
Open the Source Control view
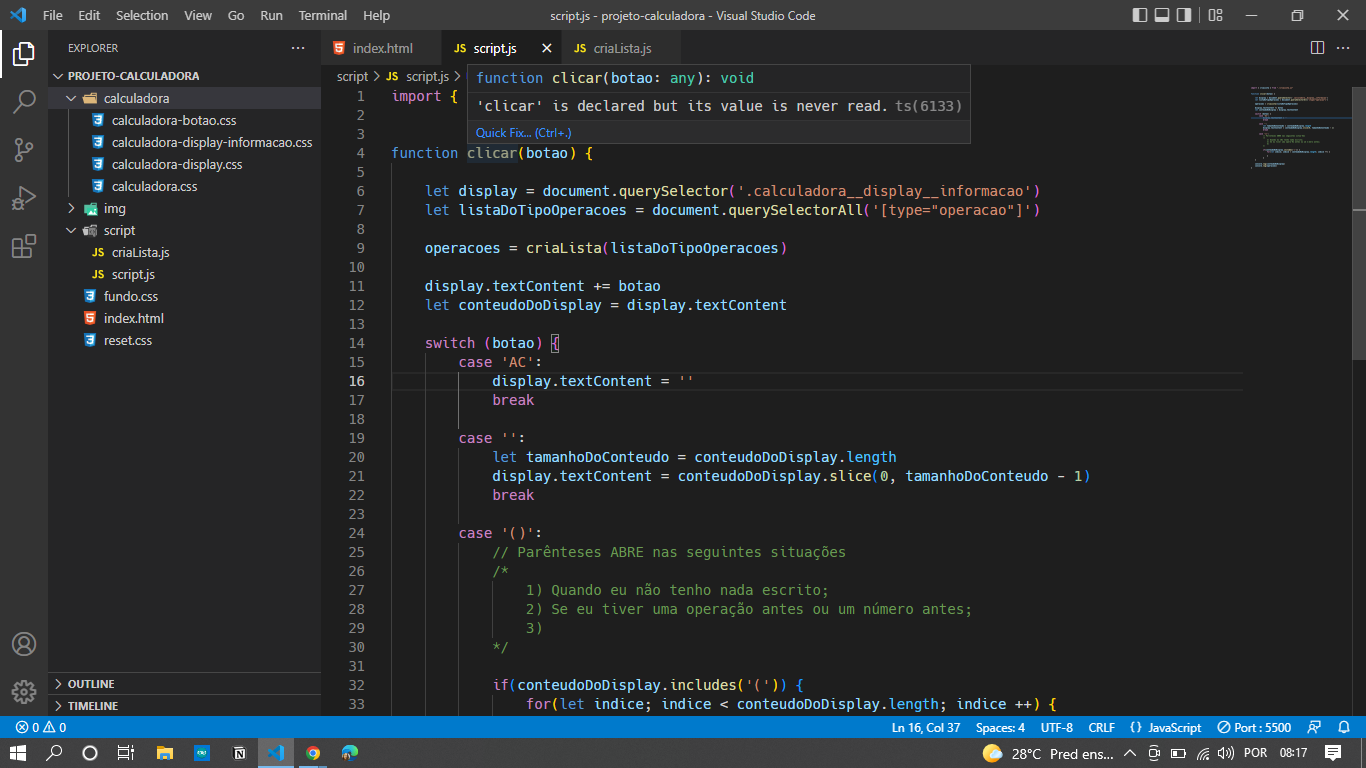[24, 150]
